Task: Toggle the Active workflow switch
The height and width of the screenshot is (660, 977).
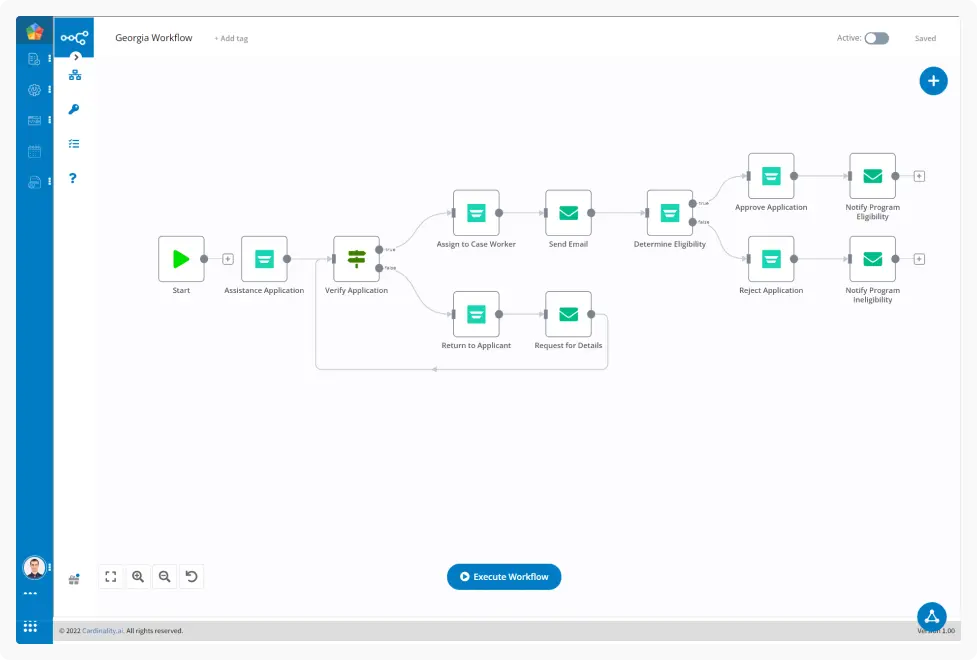Action: pyautogui.click(x=876, y=38)
